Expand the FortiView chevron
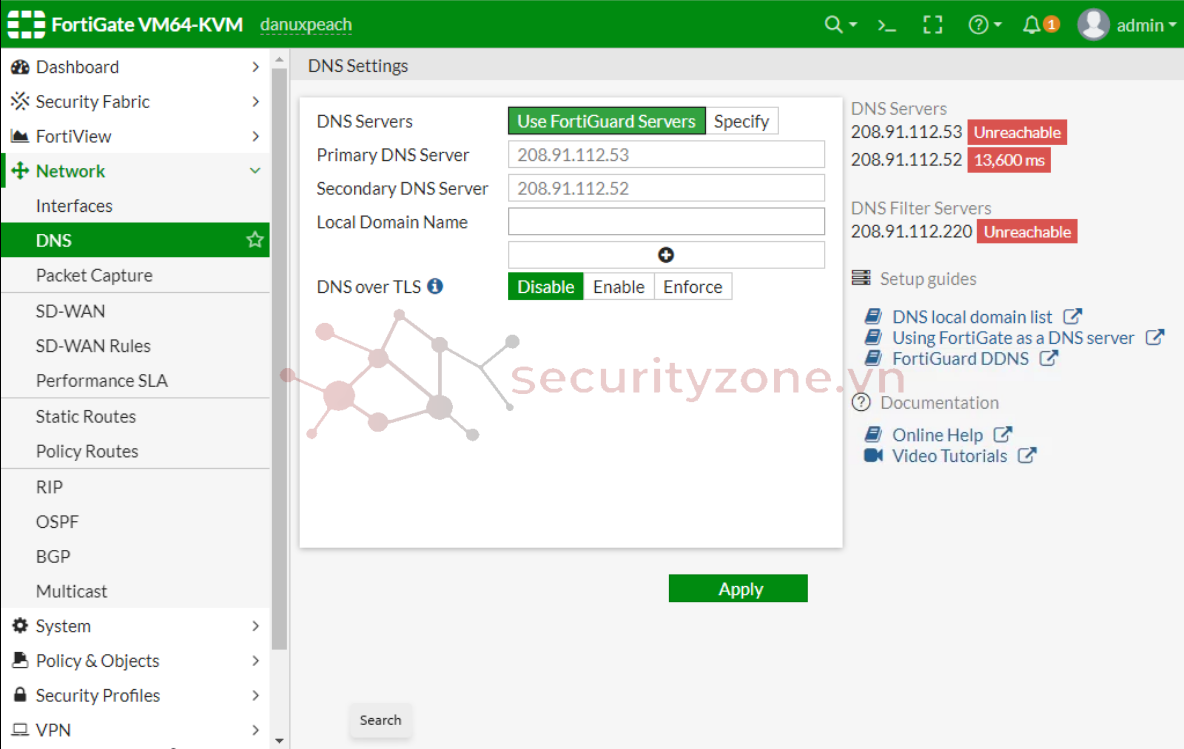Screen dimensions: 1184x749 pos(255,137)
